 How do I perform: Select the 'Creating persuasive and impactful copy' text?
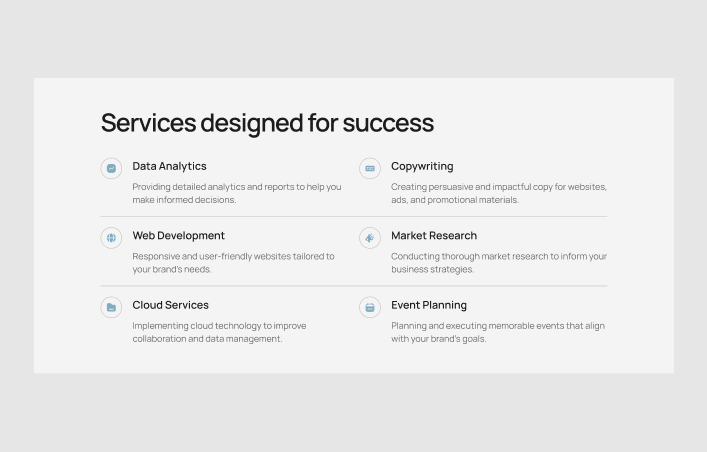[498, 193]
